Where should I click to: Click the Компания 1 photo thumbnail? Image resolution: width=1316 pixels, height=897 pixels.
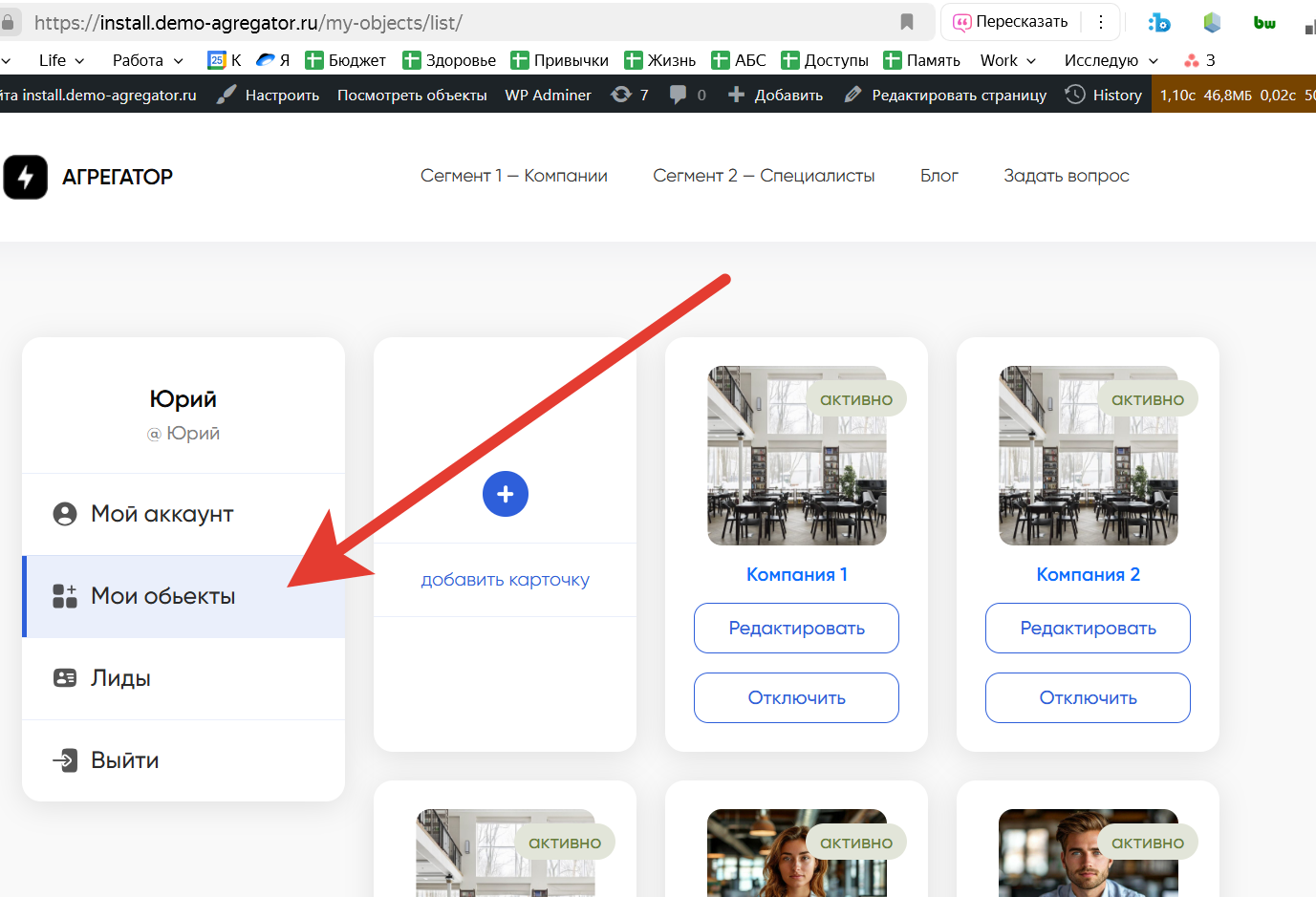pyautogui.click(x=796, y=456)
